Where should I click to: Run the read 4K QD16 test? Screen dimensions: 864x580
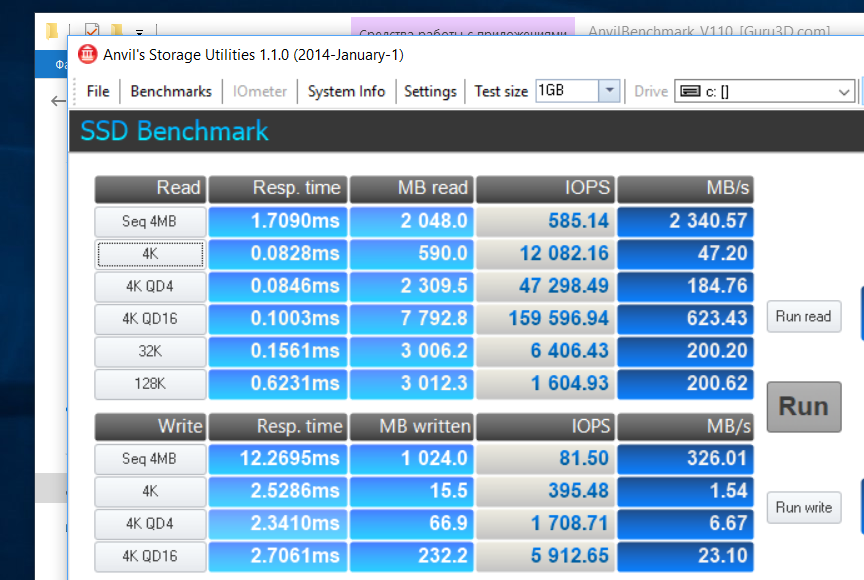(150, 319)
